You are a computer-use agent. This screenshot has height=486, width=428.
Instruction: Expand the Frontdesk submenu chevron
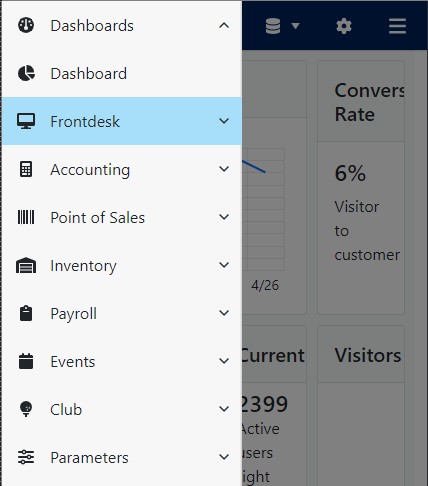click(x=224, y=121)
